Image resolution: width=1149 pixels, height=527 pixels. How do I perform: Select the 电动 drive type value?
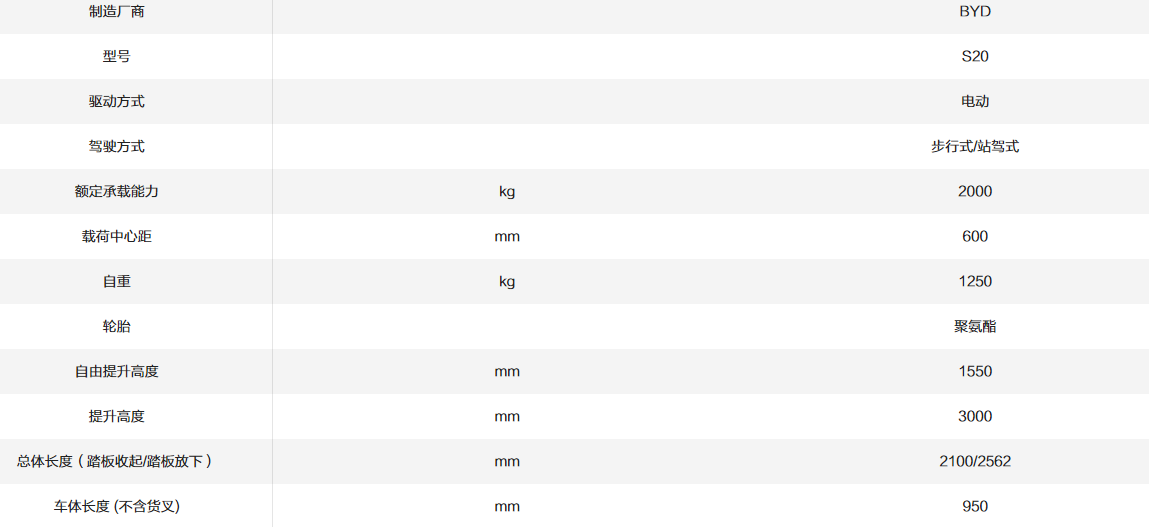[x=974, y=102]
